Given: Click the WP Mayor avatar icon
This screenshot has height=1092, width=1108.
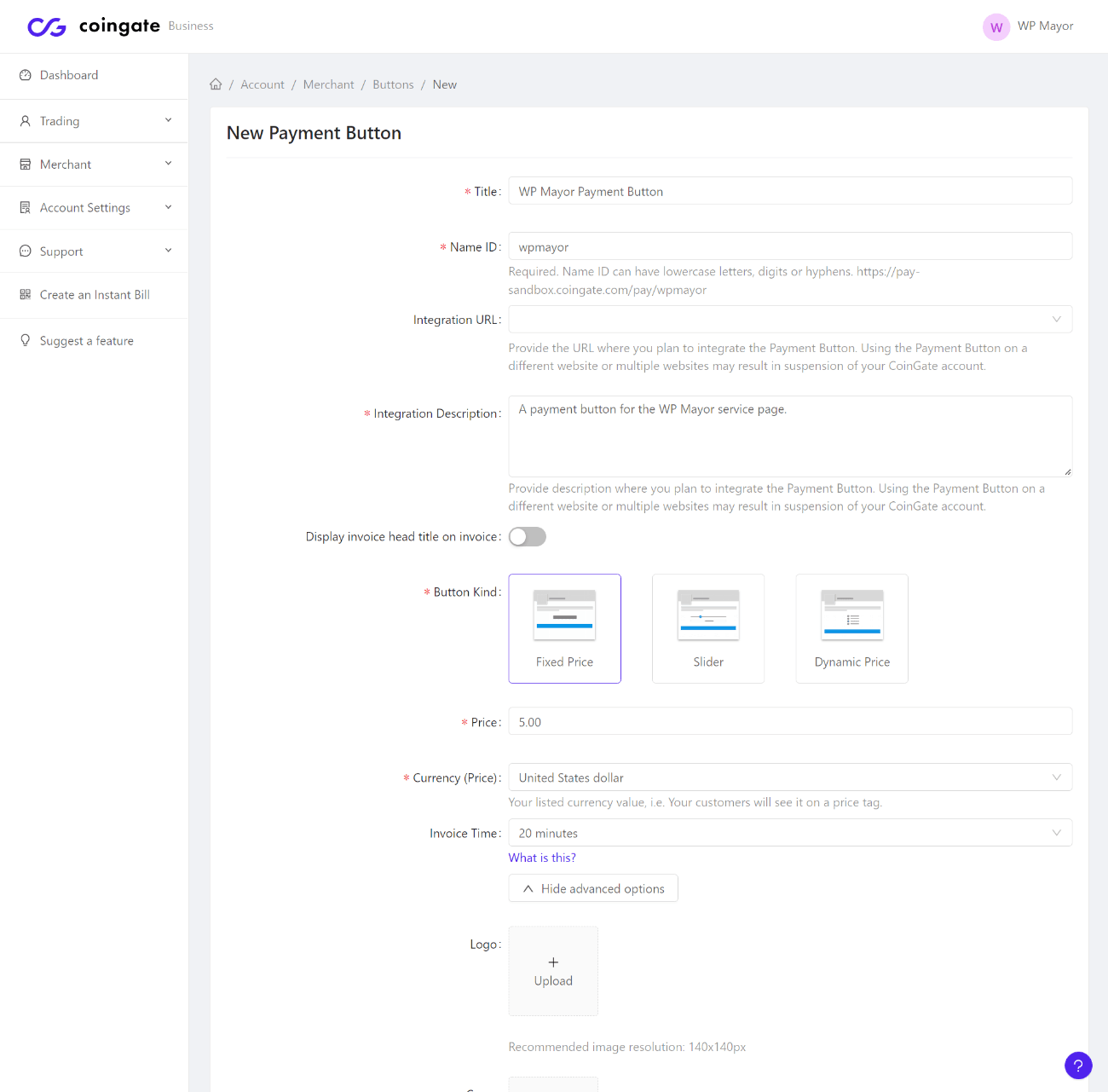Looking at the screenshot, I should pyautogui.click(x=995, y=27).
